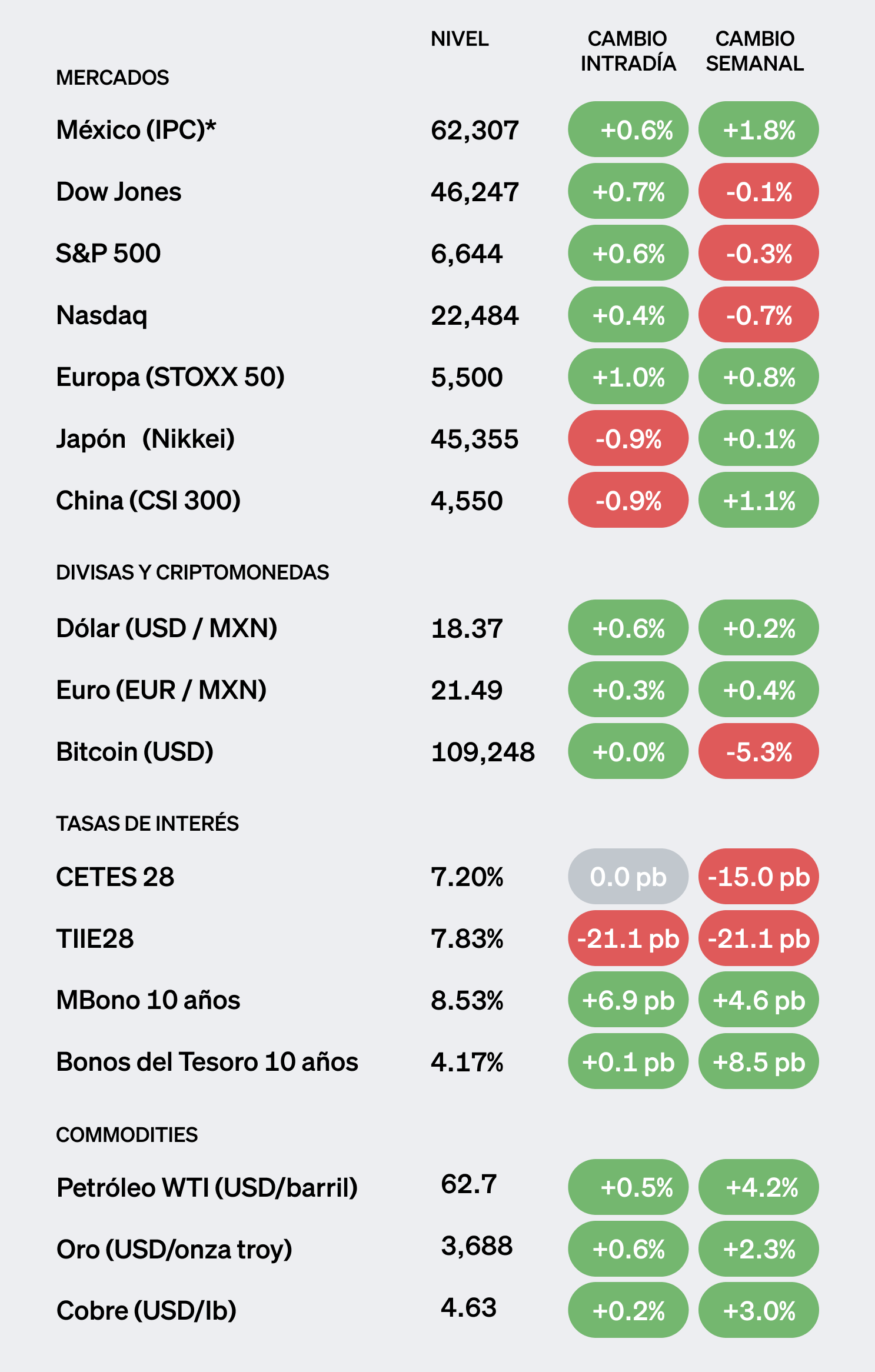This screenshot has width=875, height=1372.
Task: Select the MBono 10 años weekly +4.6 pb badge
Action: [x=758, y=1000]
